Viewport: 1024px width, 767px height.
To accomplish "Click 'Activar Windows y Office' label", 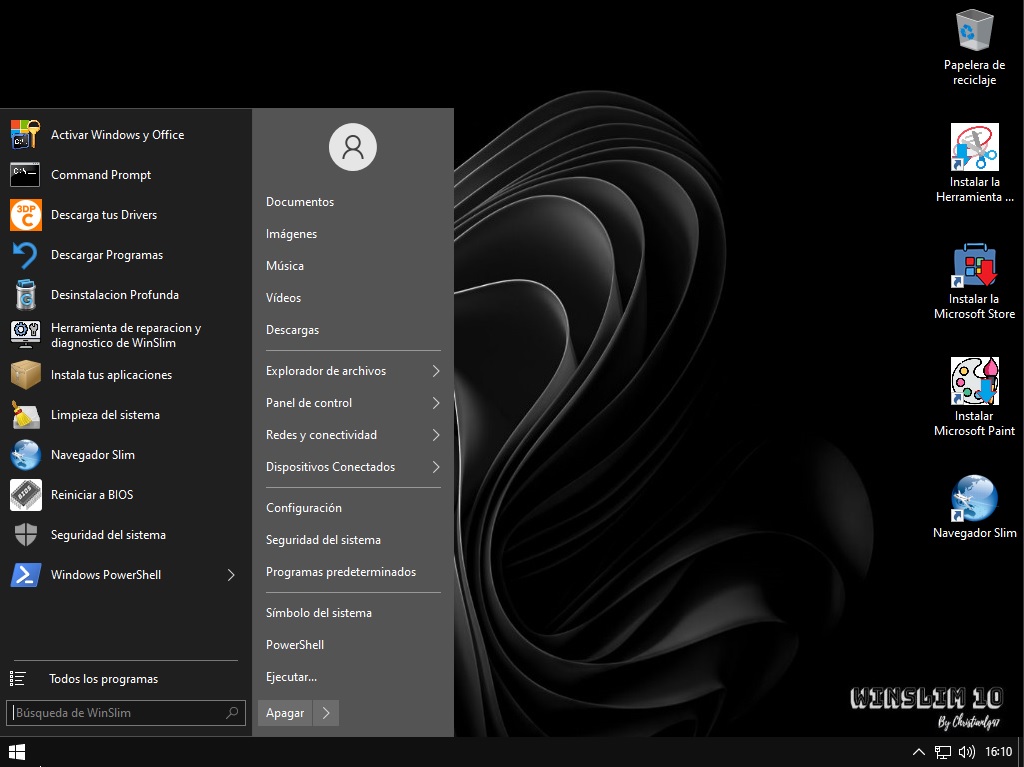I will click(118, 135).
